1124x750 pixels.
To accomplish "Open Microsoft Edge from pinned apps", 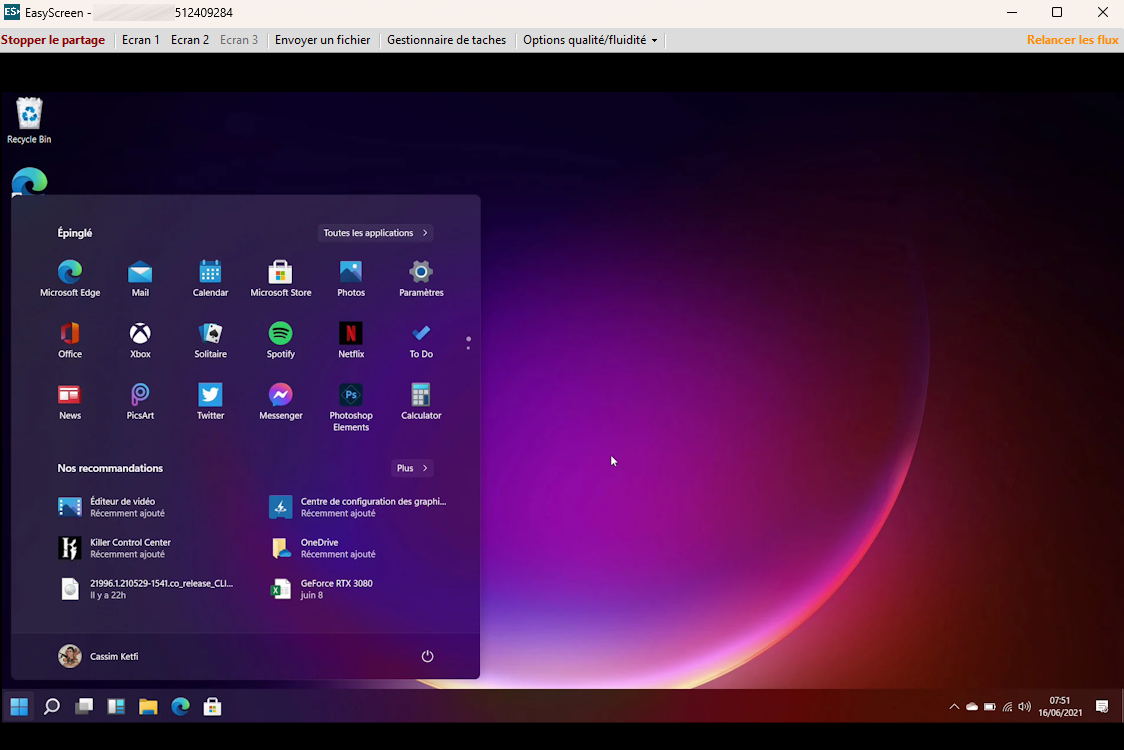I will (x=70, y=278).
